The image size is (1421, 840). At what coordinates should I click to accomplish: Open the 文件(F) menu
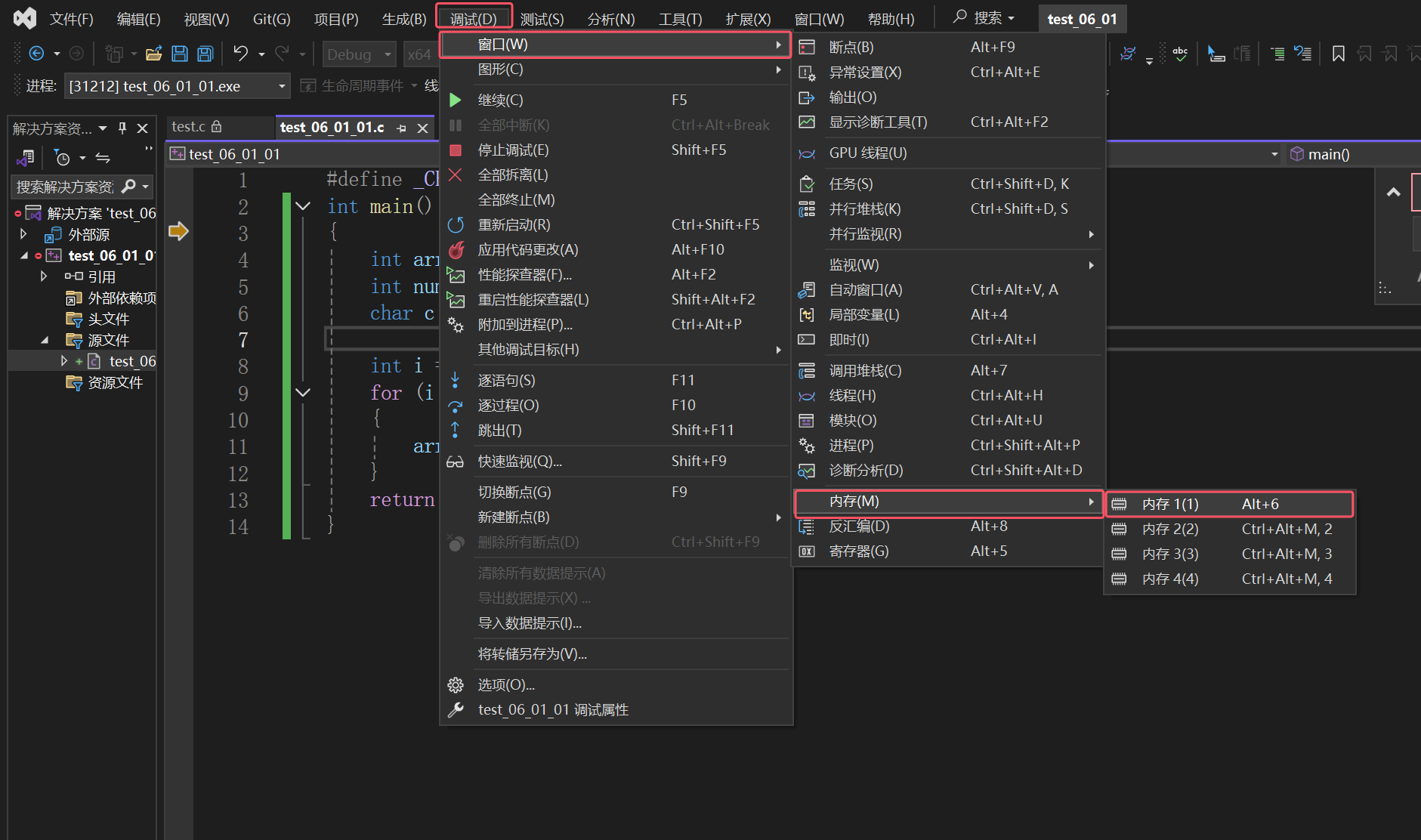point(72,19)
